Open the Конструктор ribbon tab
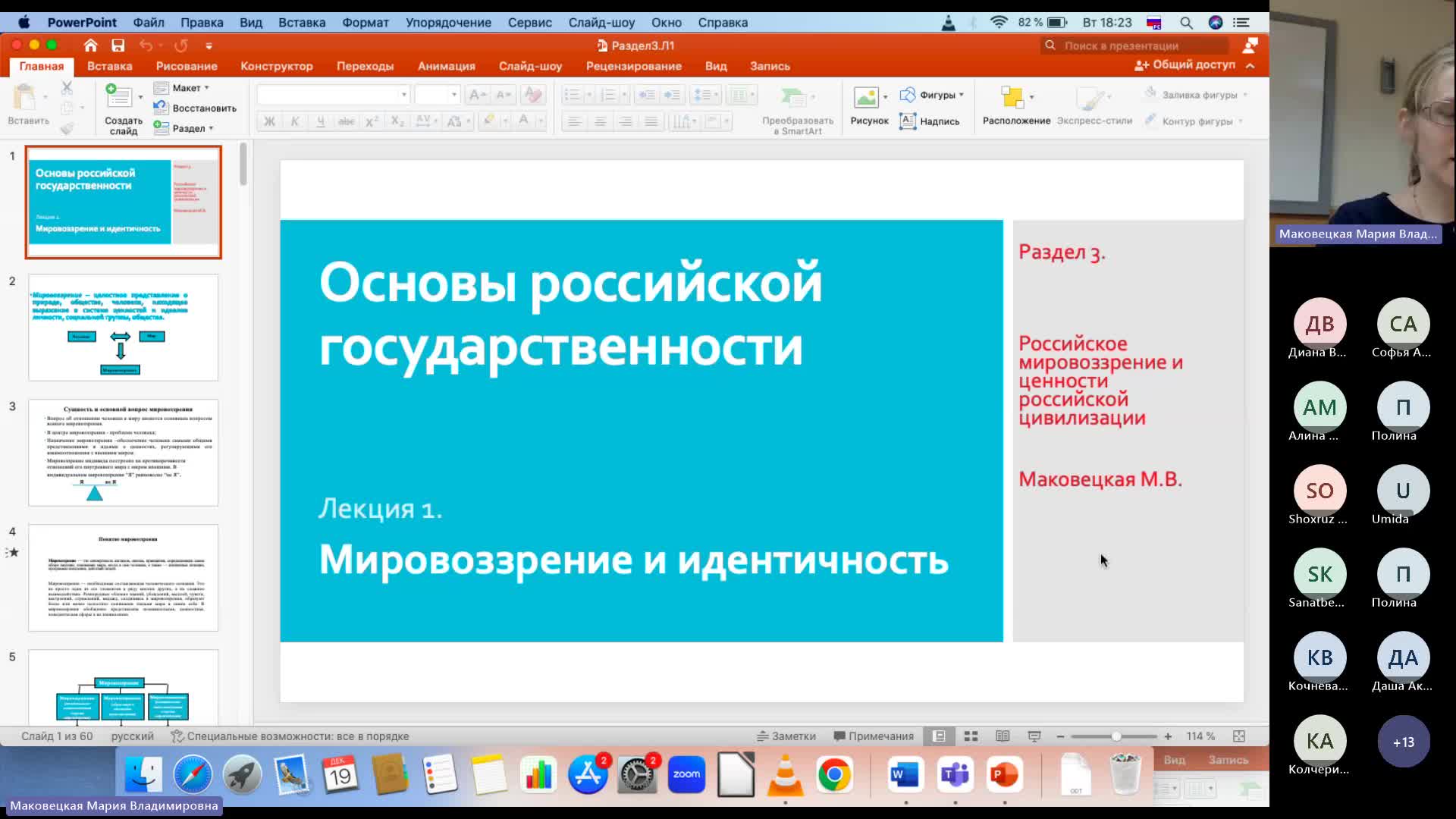Viewport: 1456px width, 819px height. [x=277, y=66]
